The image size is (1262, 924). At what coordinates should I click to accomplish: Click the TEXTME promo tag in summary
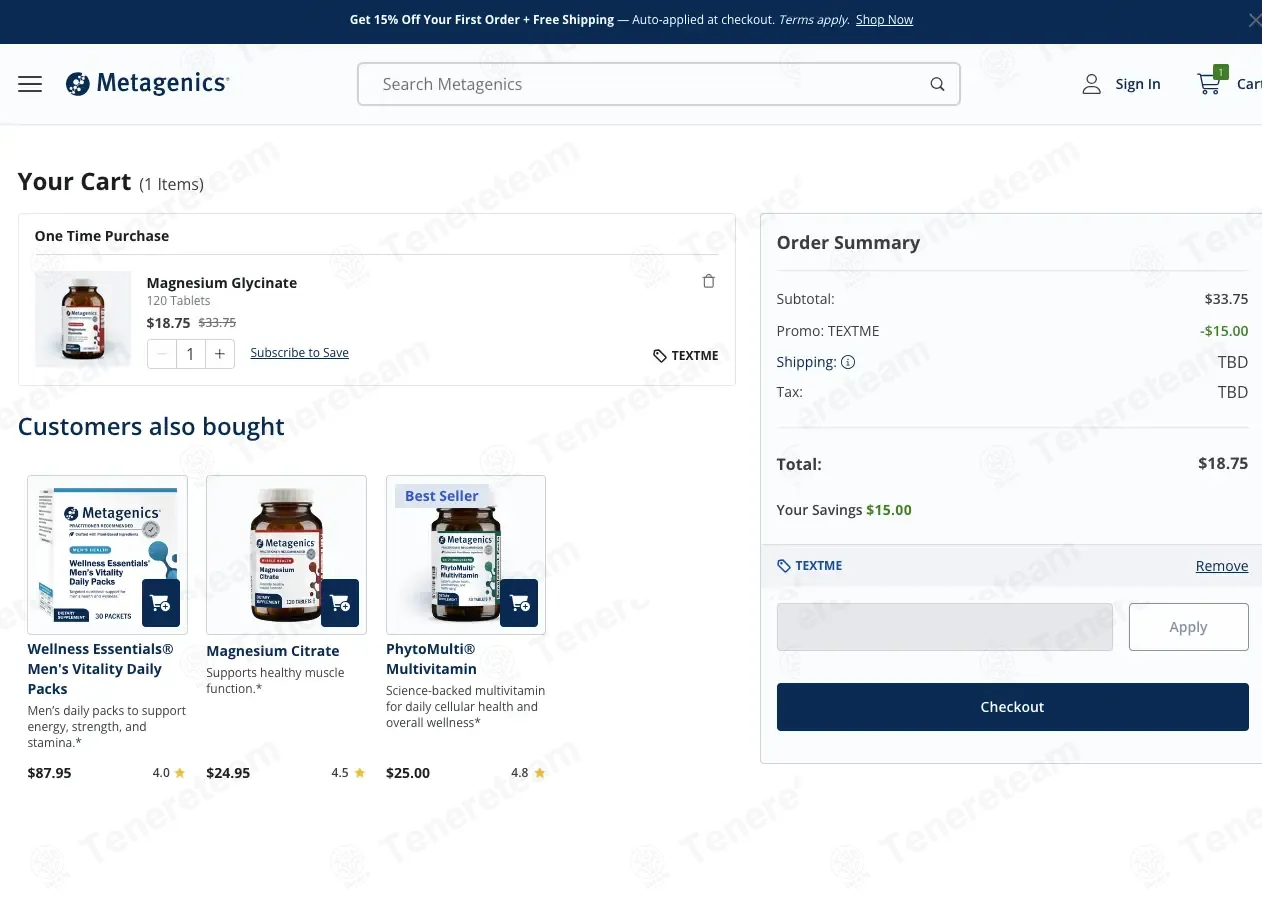pyautogui.click(x=810, y=566)
